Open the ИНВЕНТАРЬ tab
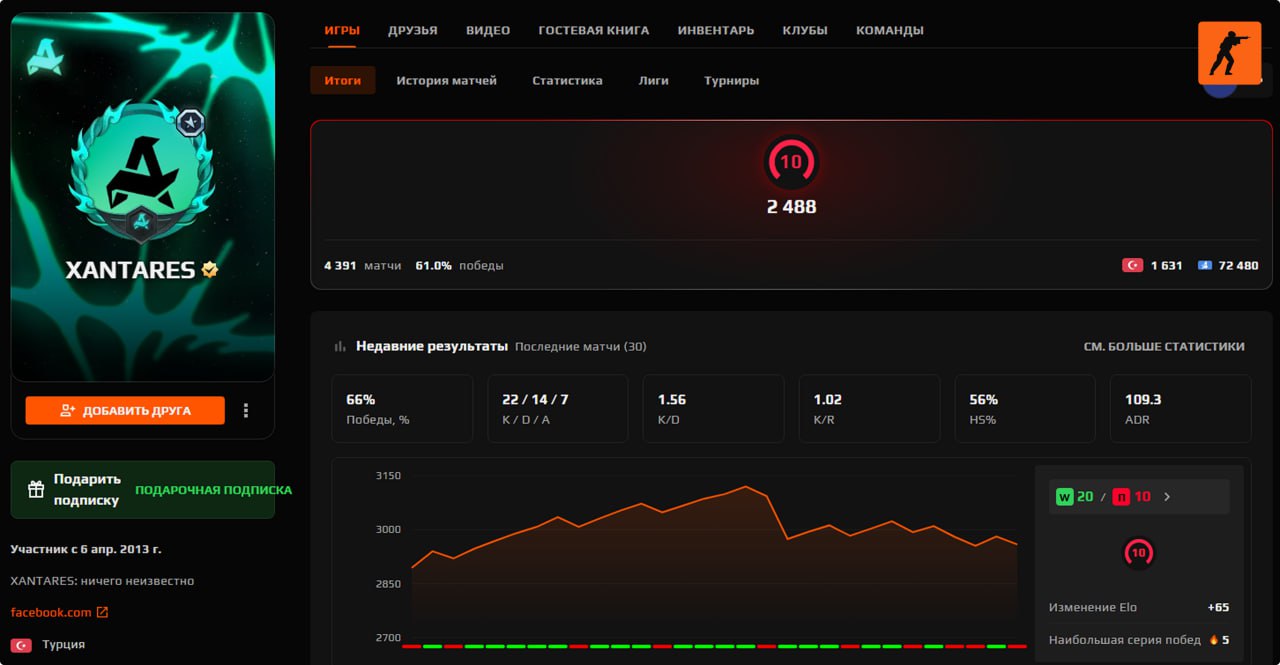Screen dimensions: 1280x665 715,31
